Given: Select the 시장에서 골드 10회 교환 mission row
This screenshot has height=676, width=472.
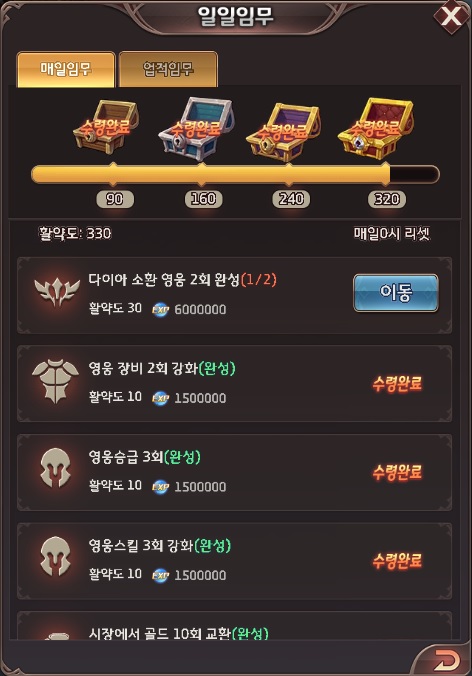Looking at the screenshot, I should 234,626.
